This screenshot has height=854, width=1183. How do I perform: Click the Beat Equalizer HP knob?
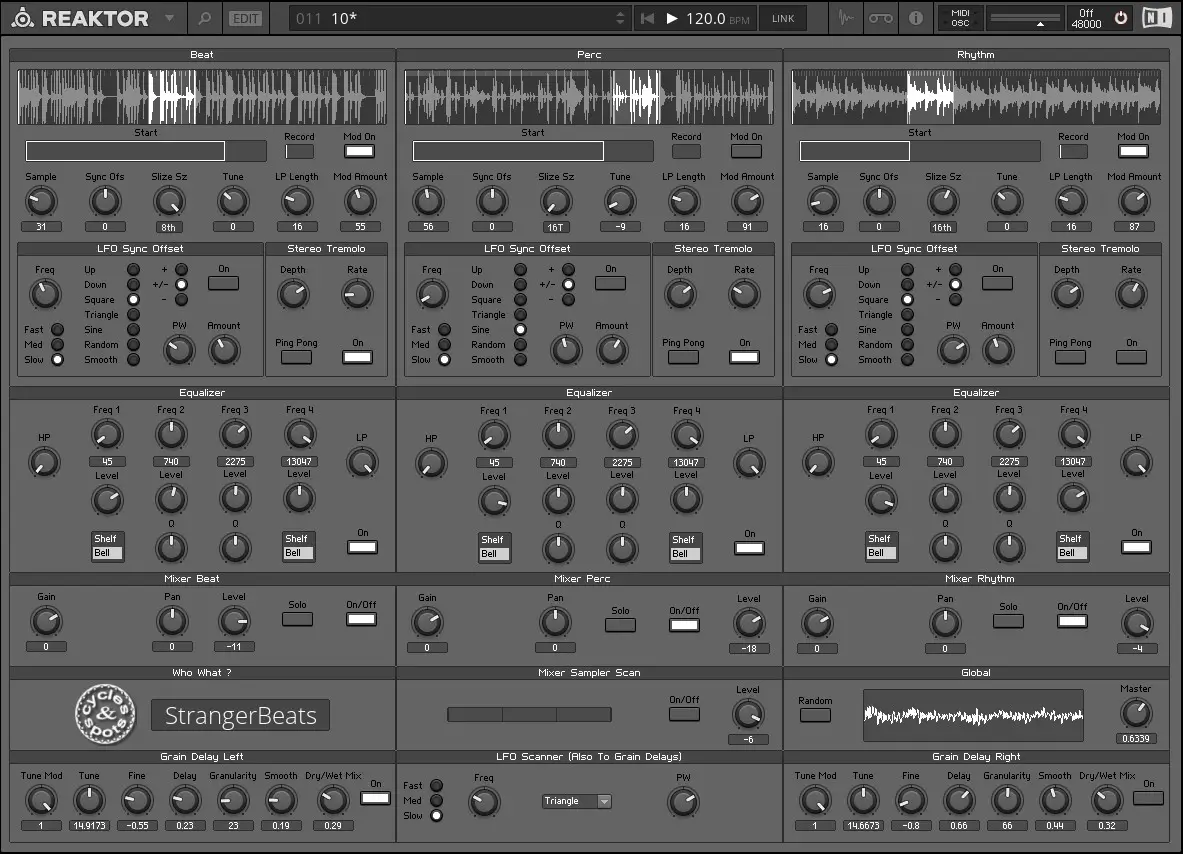click(44, 462)
